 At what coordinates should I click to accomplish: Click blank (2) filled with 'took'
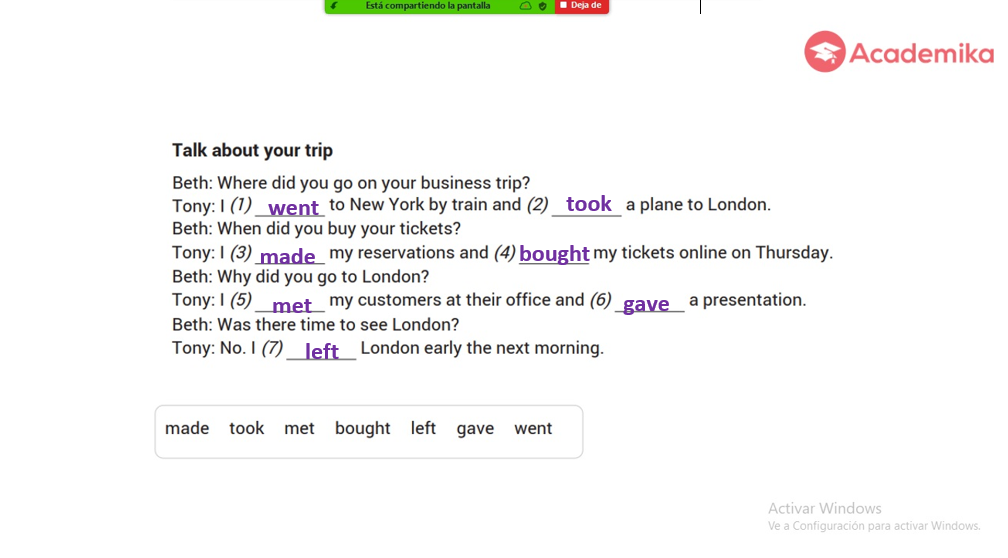click(587, 204)
